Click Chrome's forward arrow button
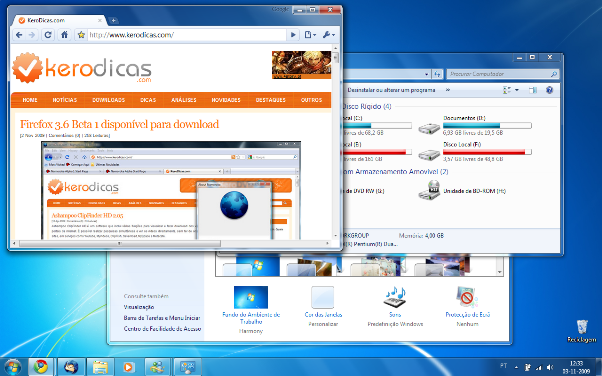The height and width of the screenshot is (376, 602). (32, 35)
